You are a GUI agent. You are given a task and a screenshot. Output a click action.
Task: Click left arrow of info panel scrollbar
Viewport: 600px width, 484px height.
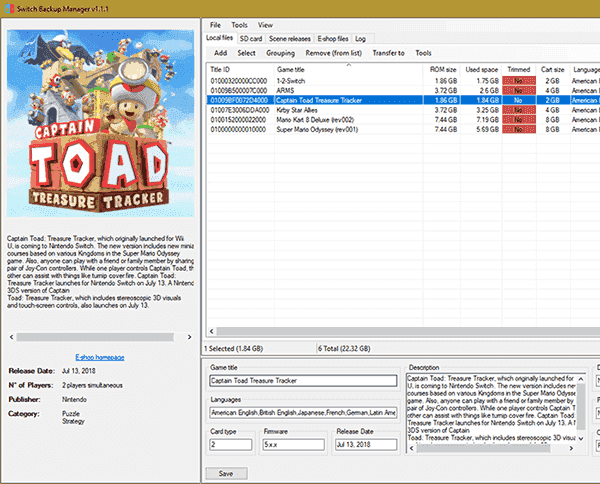point(11,337)
